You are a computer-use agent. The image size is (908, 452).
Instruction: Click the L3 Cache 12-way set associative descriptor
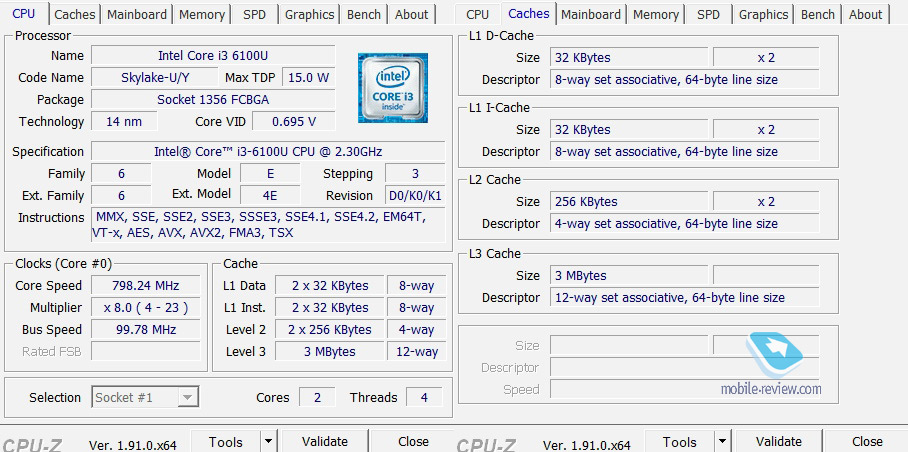(x=684, y=297)
